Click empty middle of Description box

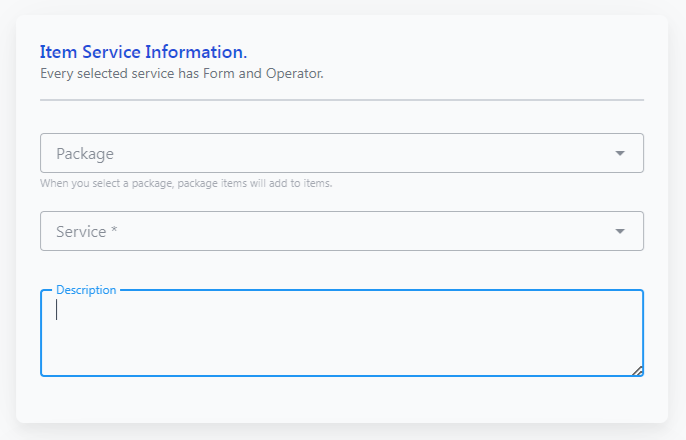[x=342, y=337]
